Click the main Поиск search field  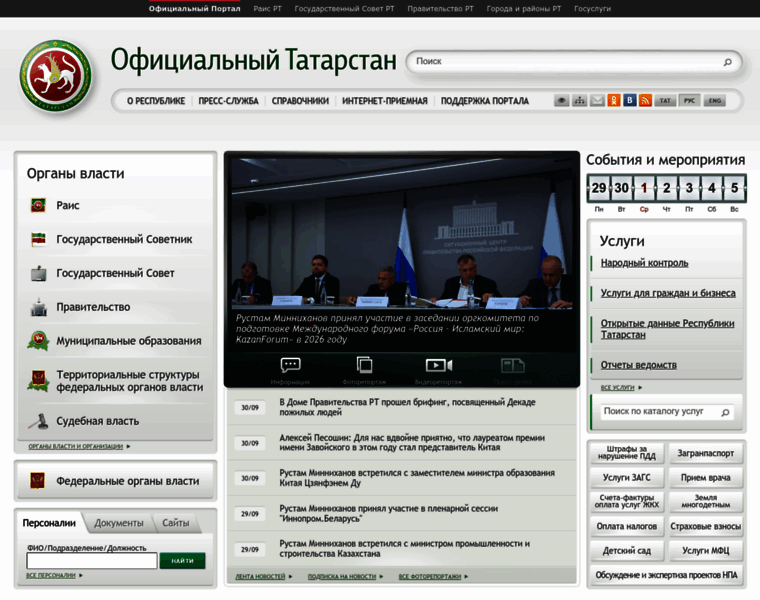pyautogui.click(x=574, y=62)
